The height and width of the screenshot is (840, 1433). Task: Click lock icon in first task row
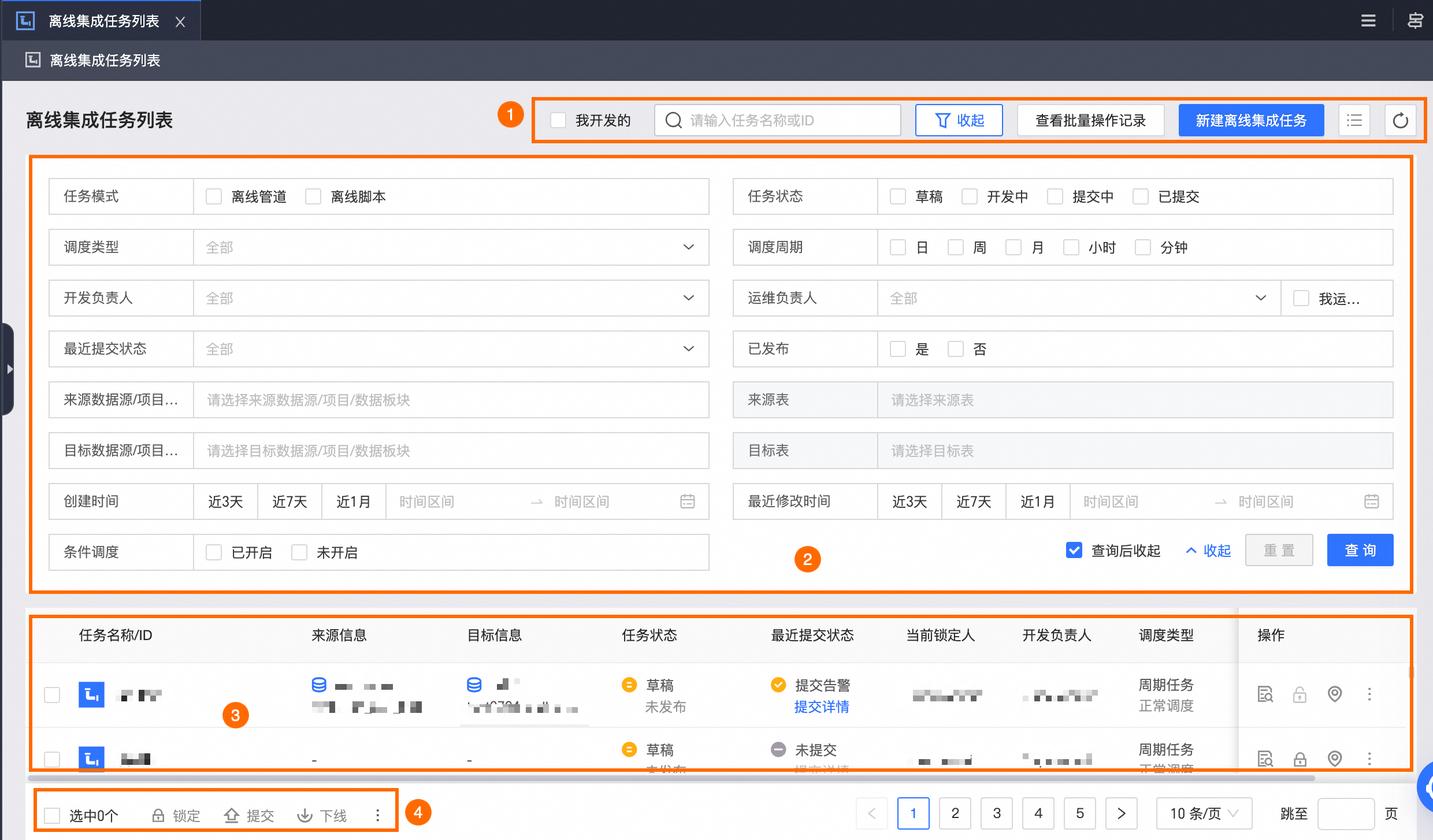pyautogui.click(x=1300, y=694)
